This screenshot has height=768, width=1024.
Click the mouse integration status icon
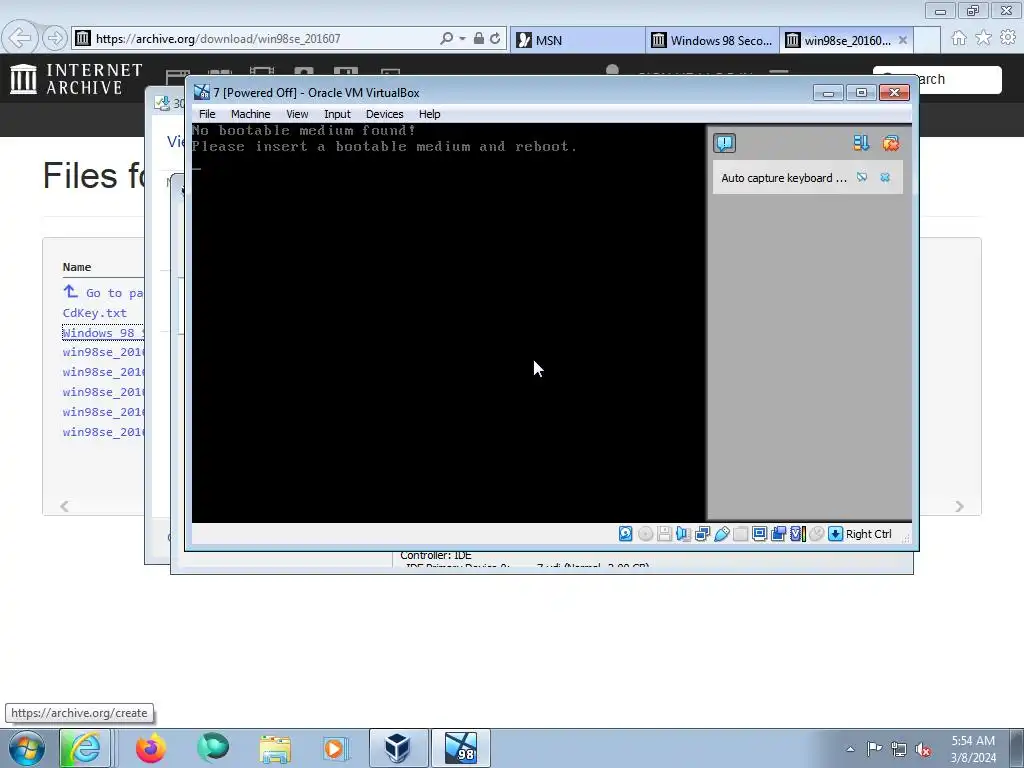(816, 534)
